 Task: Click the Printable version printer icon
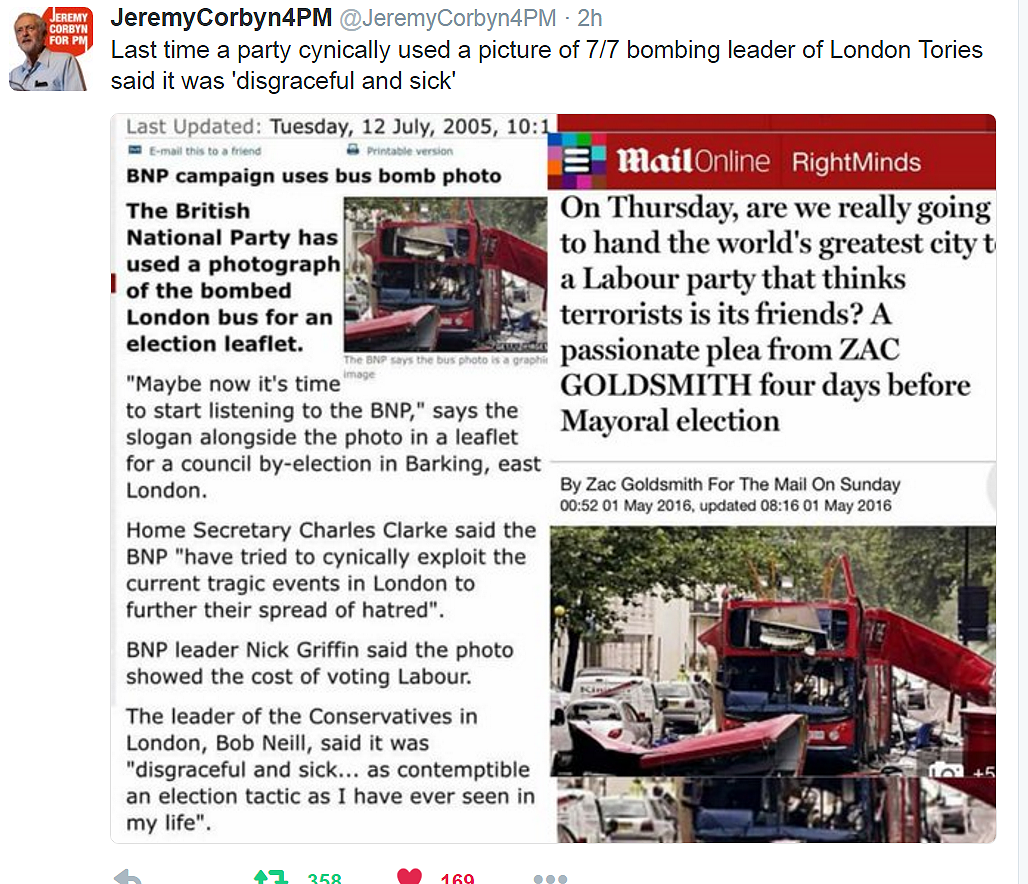pyautogui.click(x=353, y=150)
